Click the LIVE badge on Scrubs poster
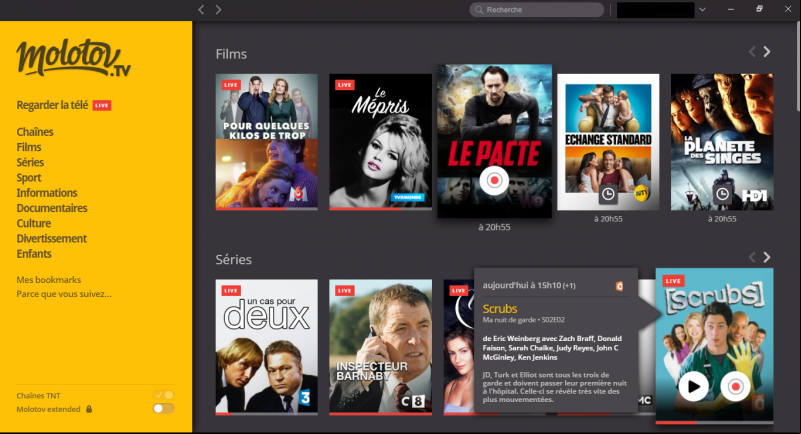Screen dimensions: 801x434 tap(673, 281)
